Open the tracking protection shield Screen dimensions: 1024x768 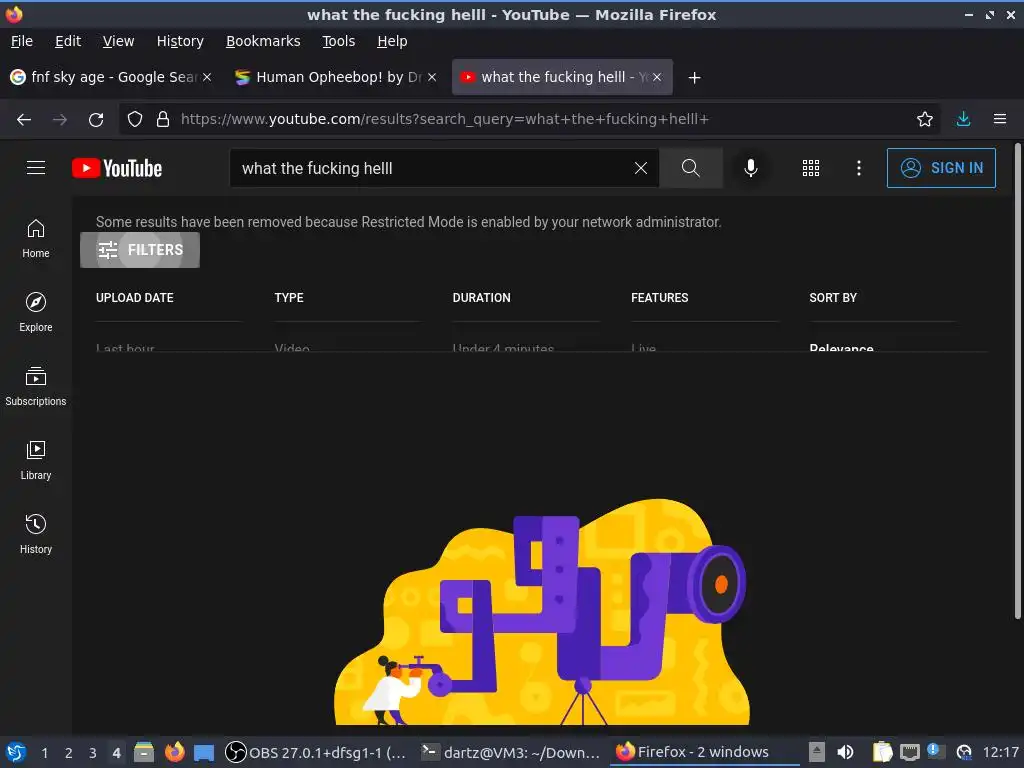(x=135, y=120)
